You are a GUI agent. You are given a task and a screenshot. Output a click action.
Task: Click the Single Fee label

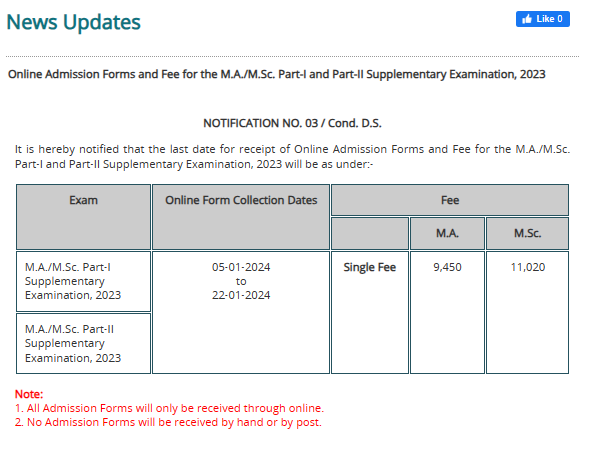pyautogui.click(x=370, y=267)
